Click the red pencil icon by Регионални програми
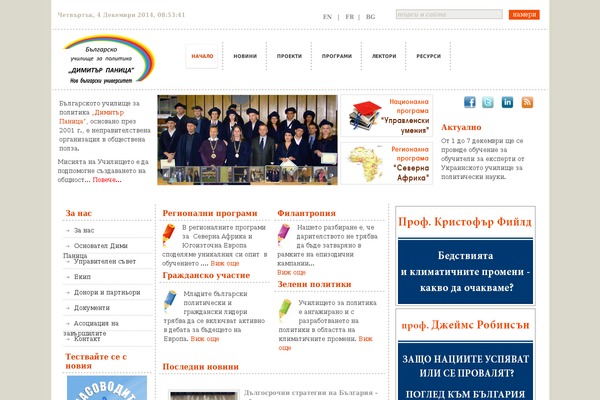Screen dimensions: 600x400 pyautogui.click(x=168, y=234)
